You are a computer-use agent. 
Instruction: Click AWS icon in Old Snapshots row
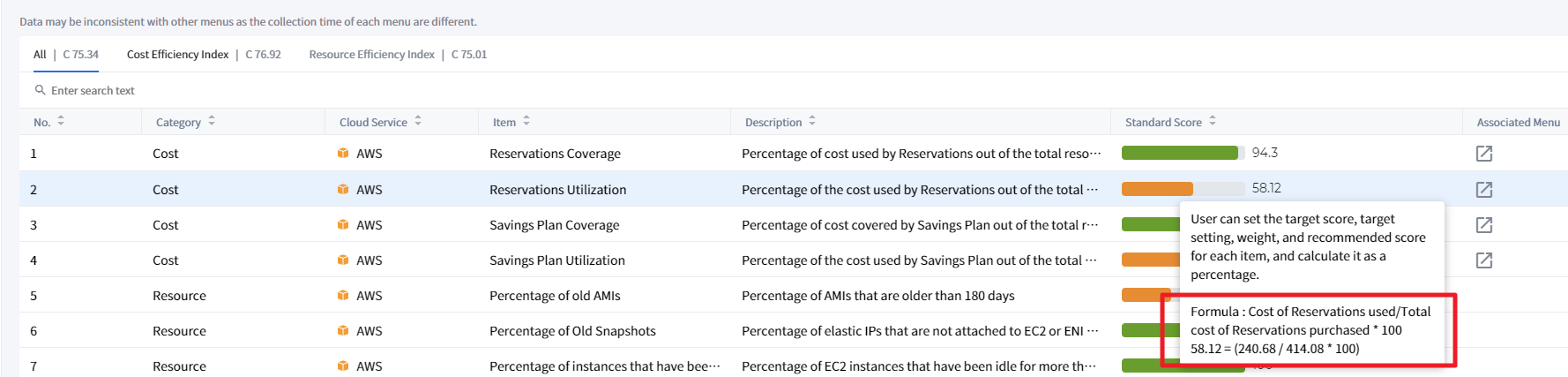click(x=343, y=331)
